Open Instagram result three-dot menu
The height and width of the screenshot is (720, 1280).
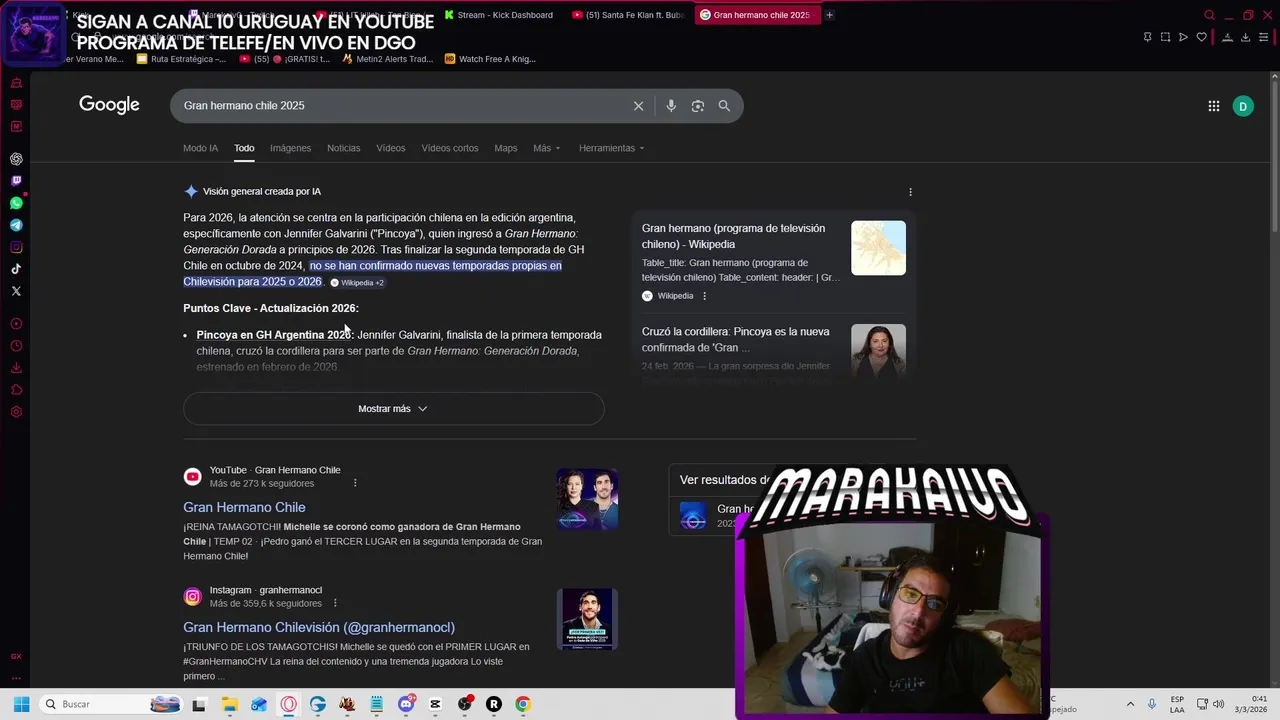(x=335, y=603)
